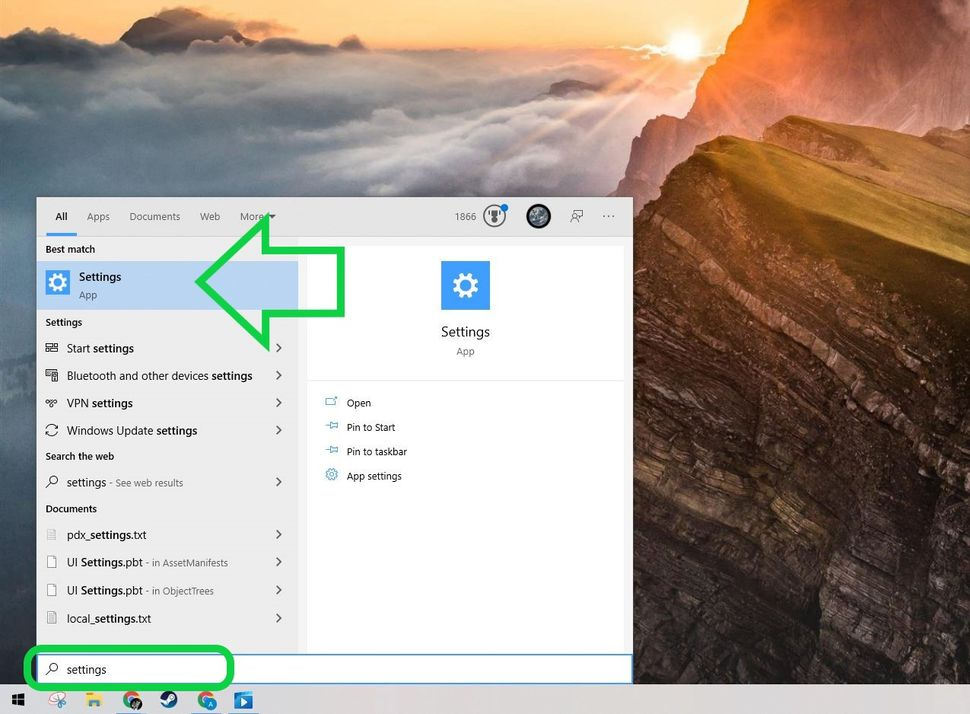Screen dimensions: 970x714
Task: Open the feedback icon in search header
Action: 577,216
